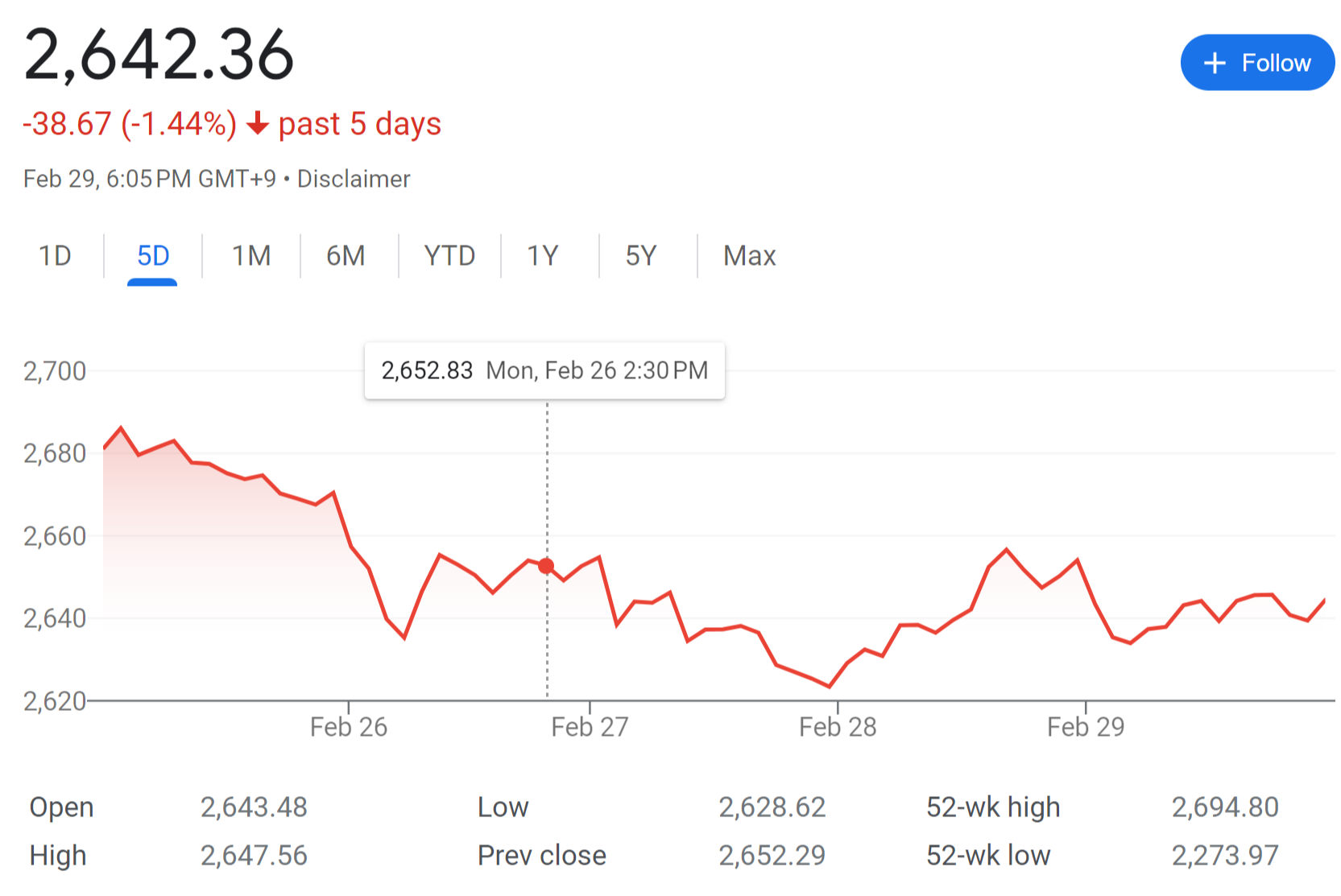Click the 2,652.83 chart tooltip
This screenshot has width=1341, height=896.
pos(544,370)
